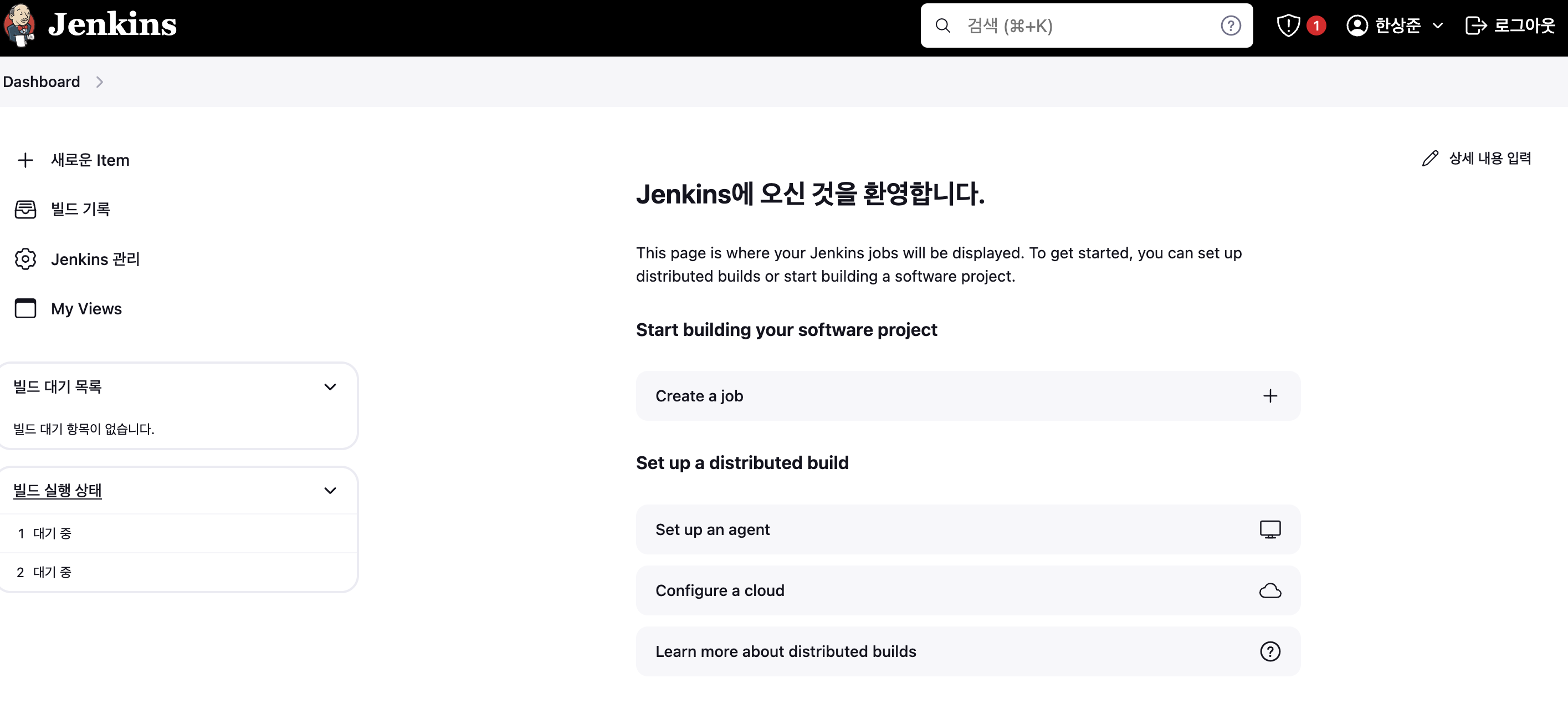Click Create a job
This screenshot has width=1568, height=703.
click(x=699, y=395)
